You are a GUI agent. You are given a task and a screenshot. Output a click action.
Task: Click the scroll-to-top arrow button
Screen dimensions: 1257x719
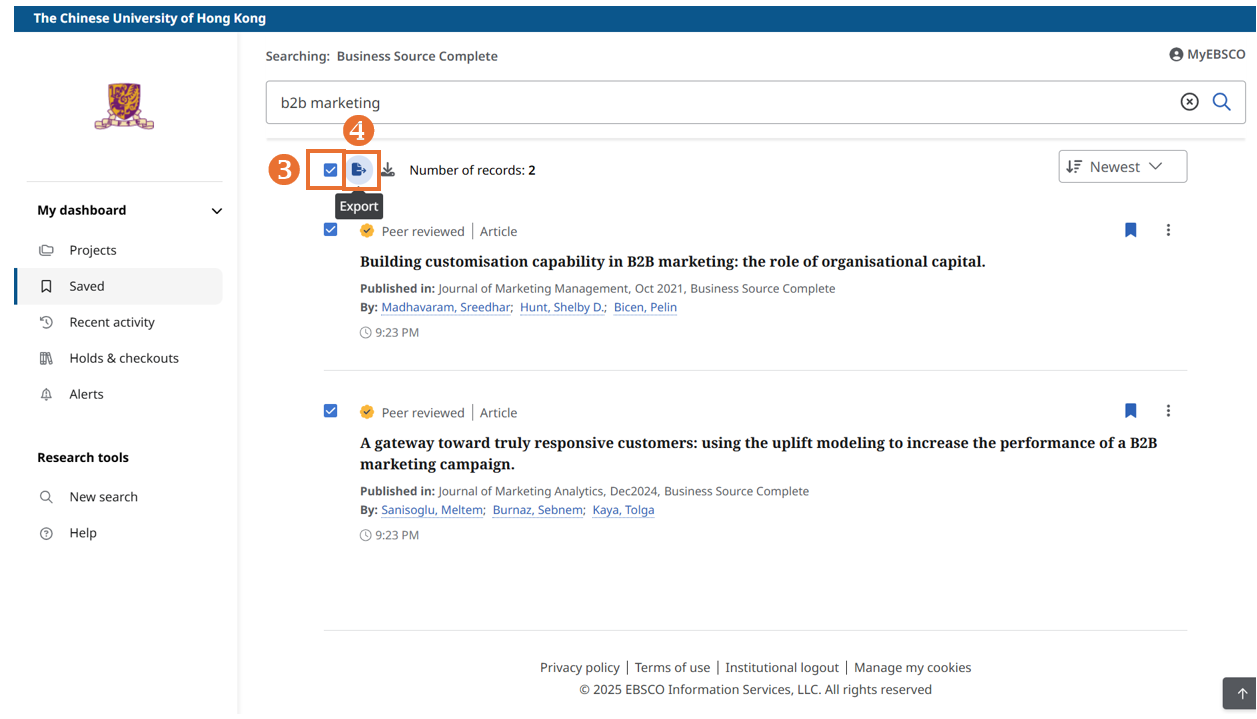coord(1242,694)
